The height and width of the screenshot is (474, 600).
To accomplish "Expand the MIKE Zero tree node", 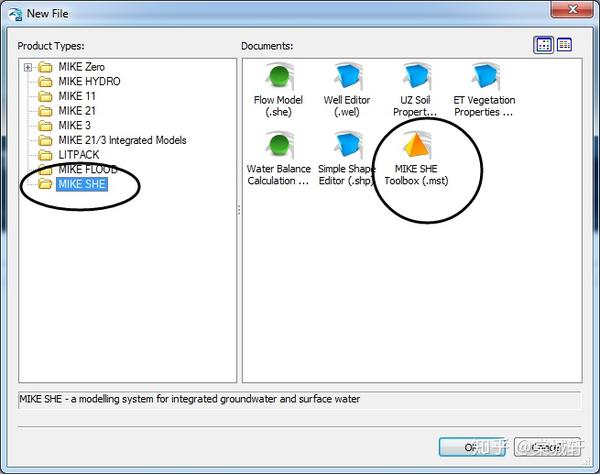I will tap(28, 68).
